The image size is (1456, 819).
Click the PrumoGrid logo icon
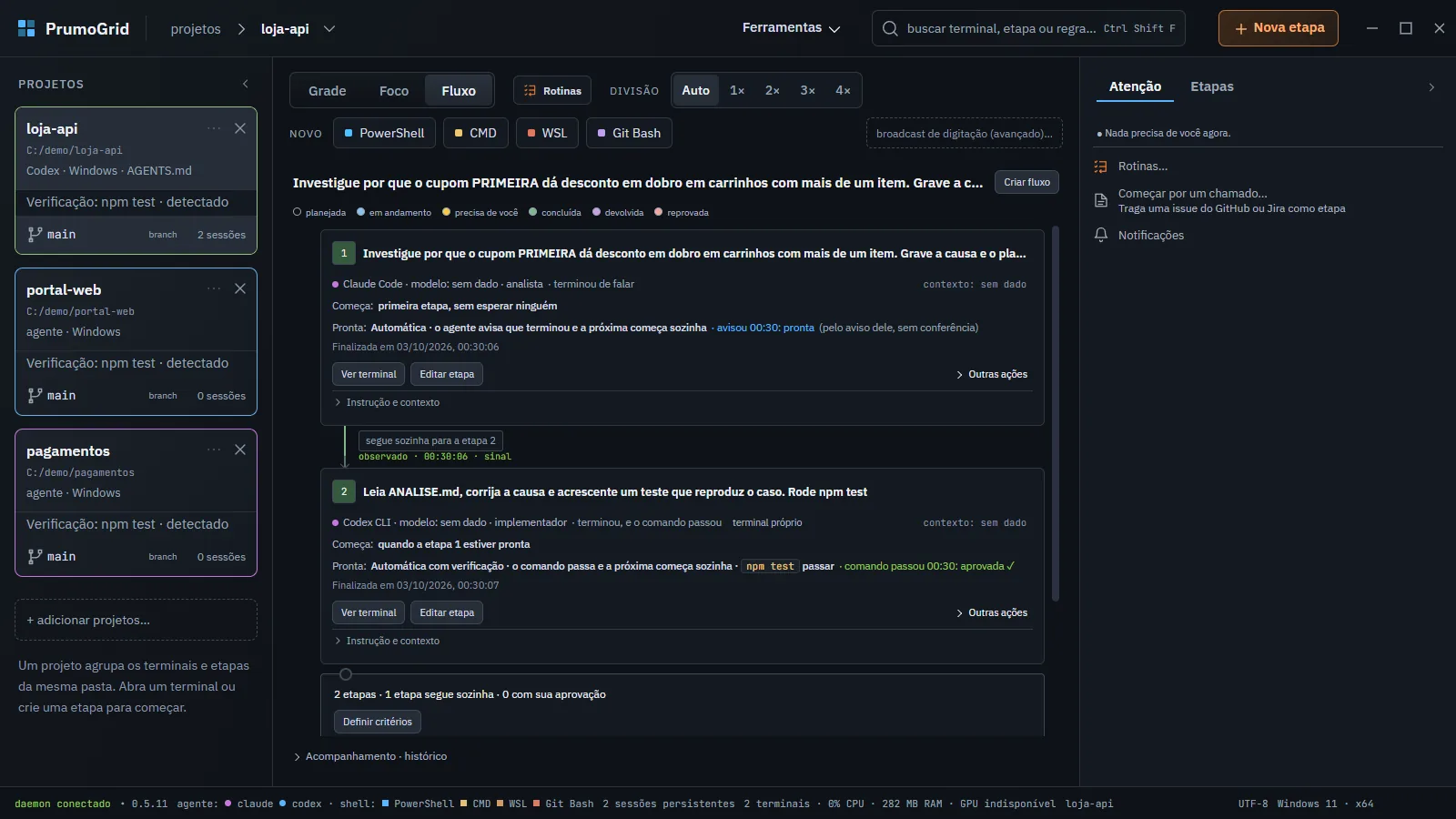(x=26, y=28)
